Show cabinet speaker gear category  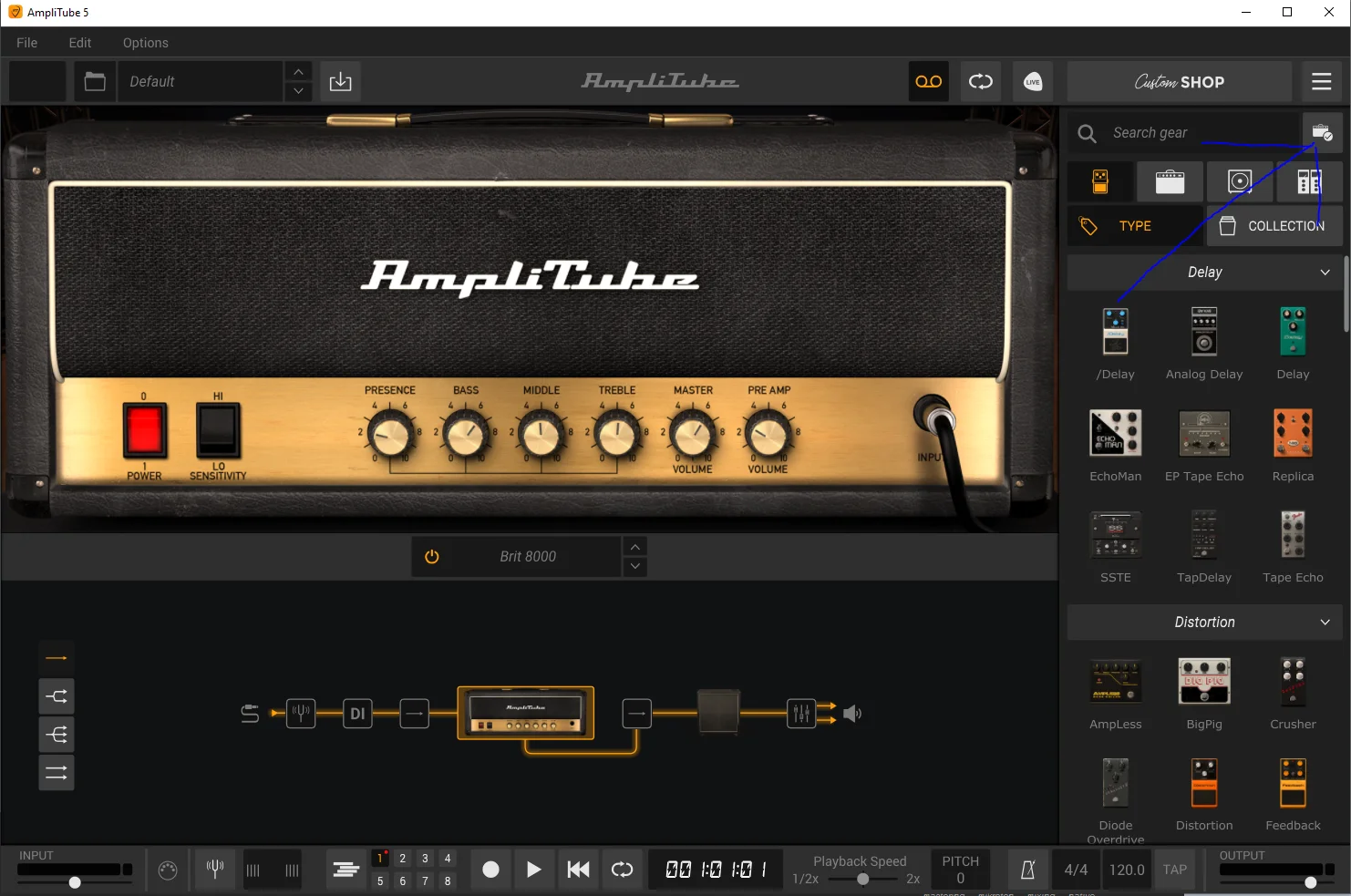click(1240, 181)
